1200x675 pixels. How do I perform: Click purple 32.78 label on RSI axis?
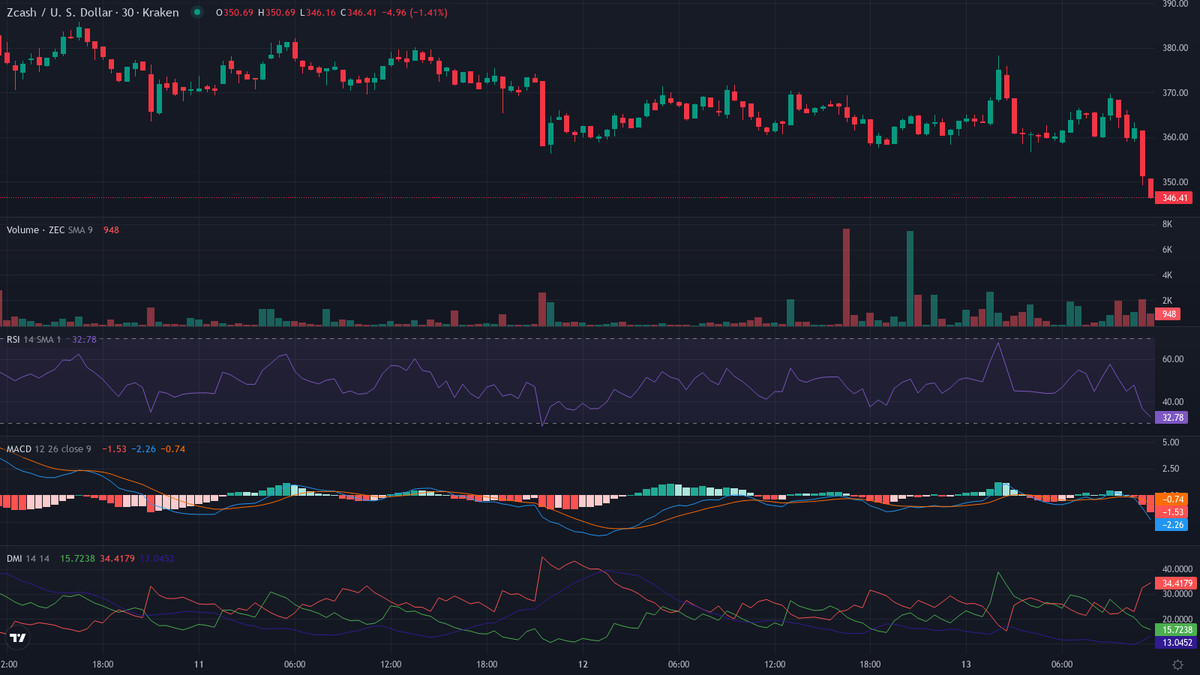pos(1171,417)
